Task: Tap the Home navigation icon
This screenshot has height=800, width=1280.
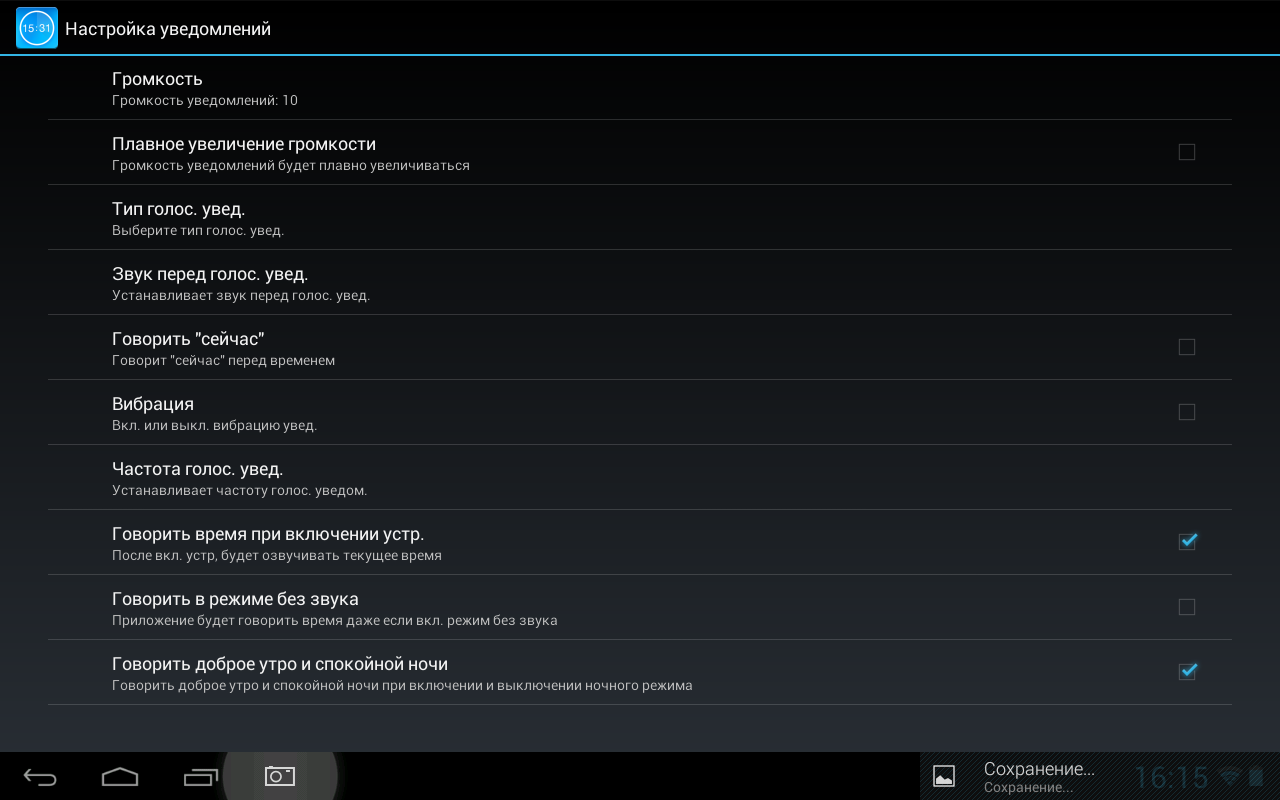Action: tap(120, 777)
